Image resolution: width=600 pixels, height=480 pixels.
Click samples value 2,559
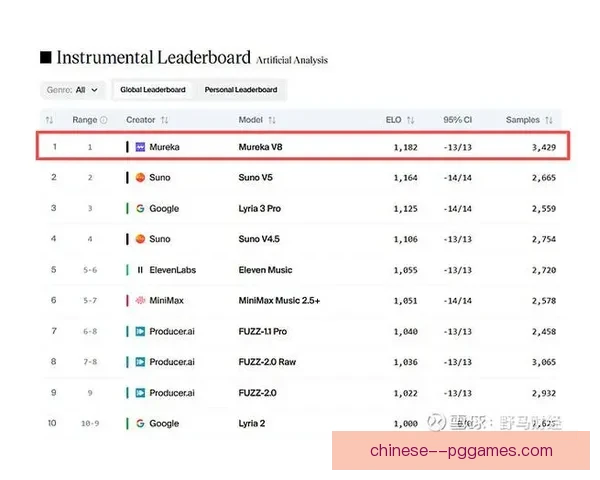click(544, 209)
